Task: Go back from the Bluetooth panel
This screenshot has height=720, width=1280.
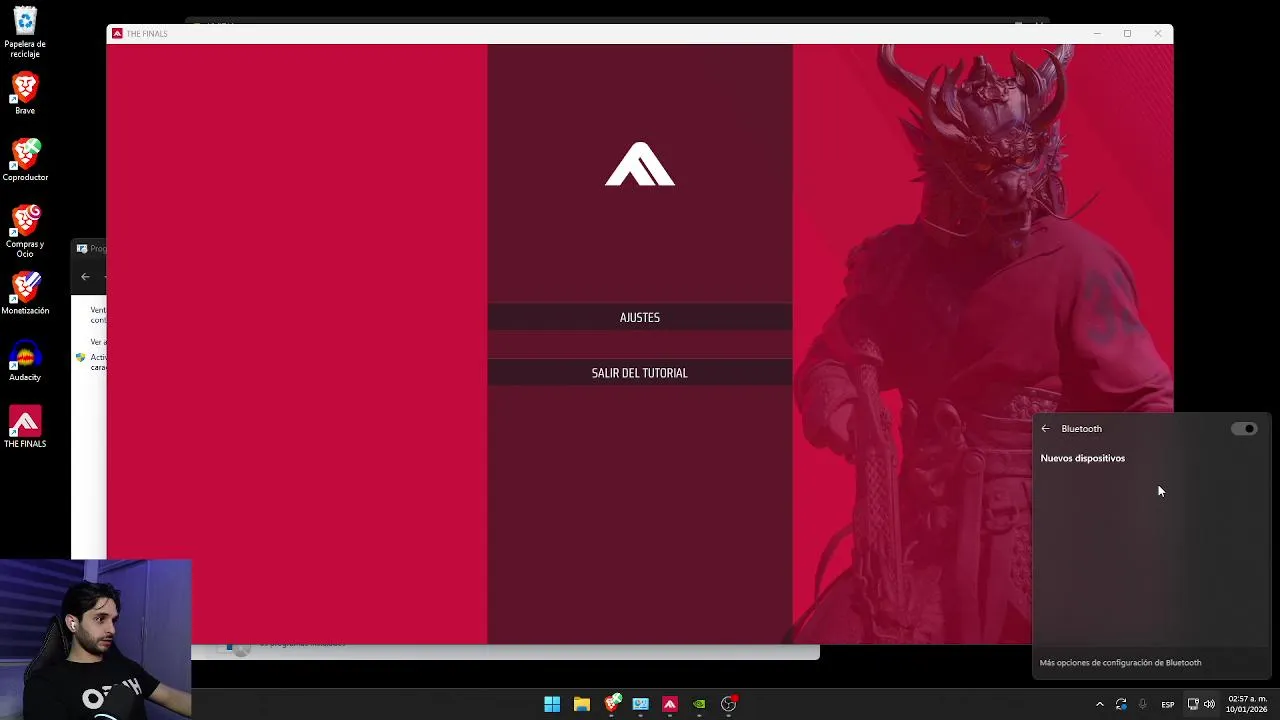Action: tap(1046, 428)
